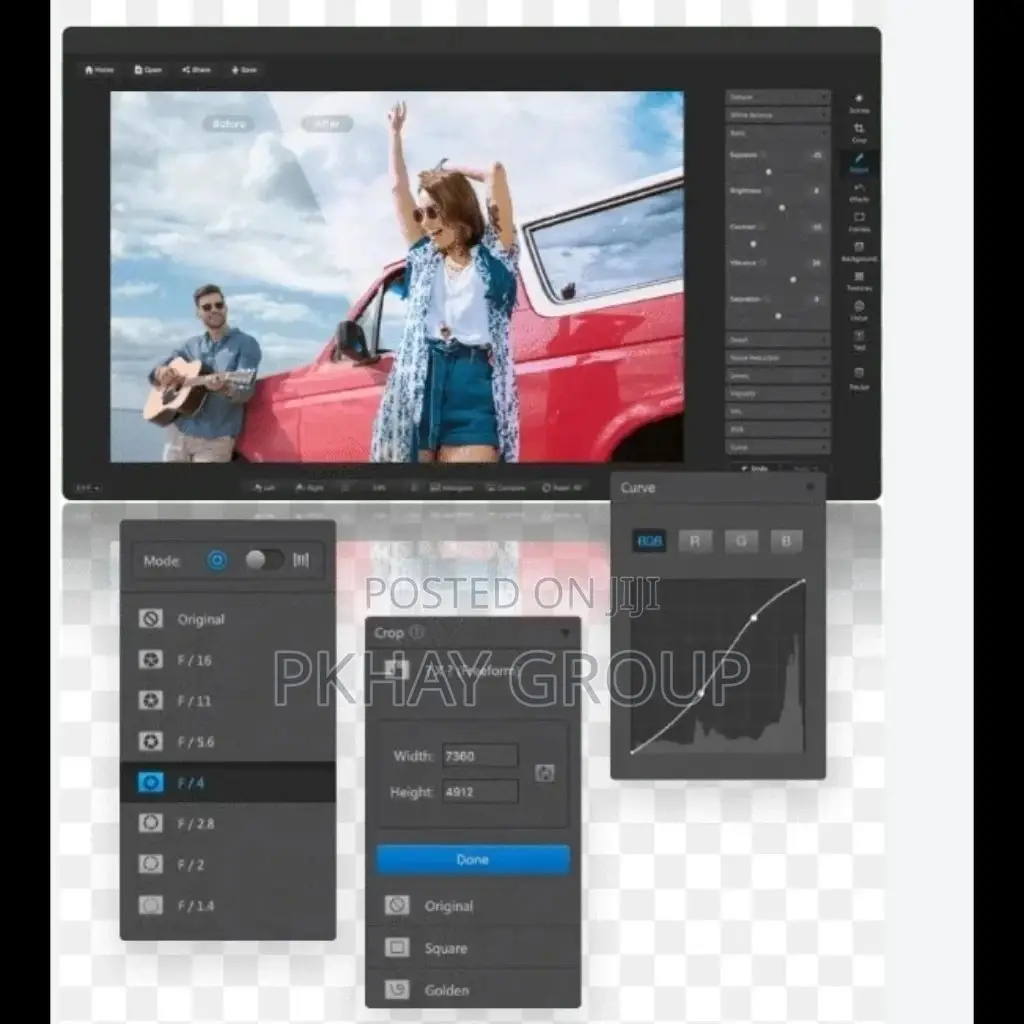Expand the HSL section
The width and height of the screenshot is (1024, 1024).
pyautogui.click(x=778, y=411)
